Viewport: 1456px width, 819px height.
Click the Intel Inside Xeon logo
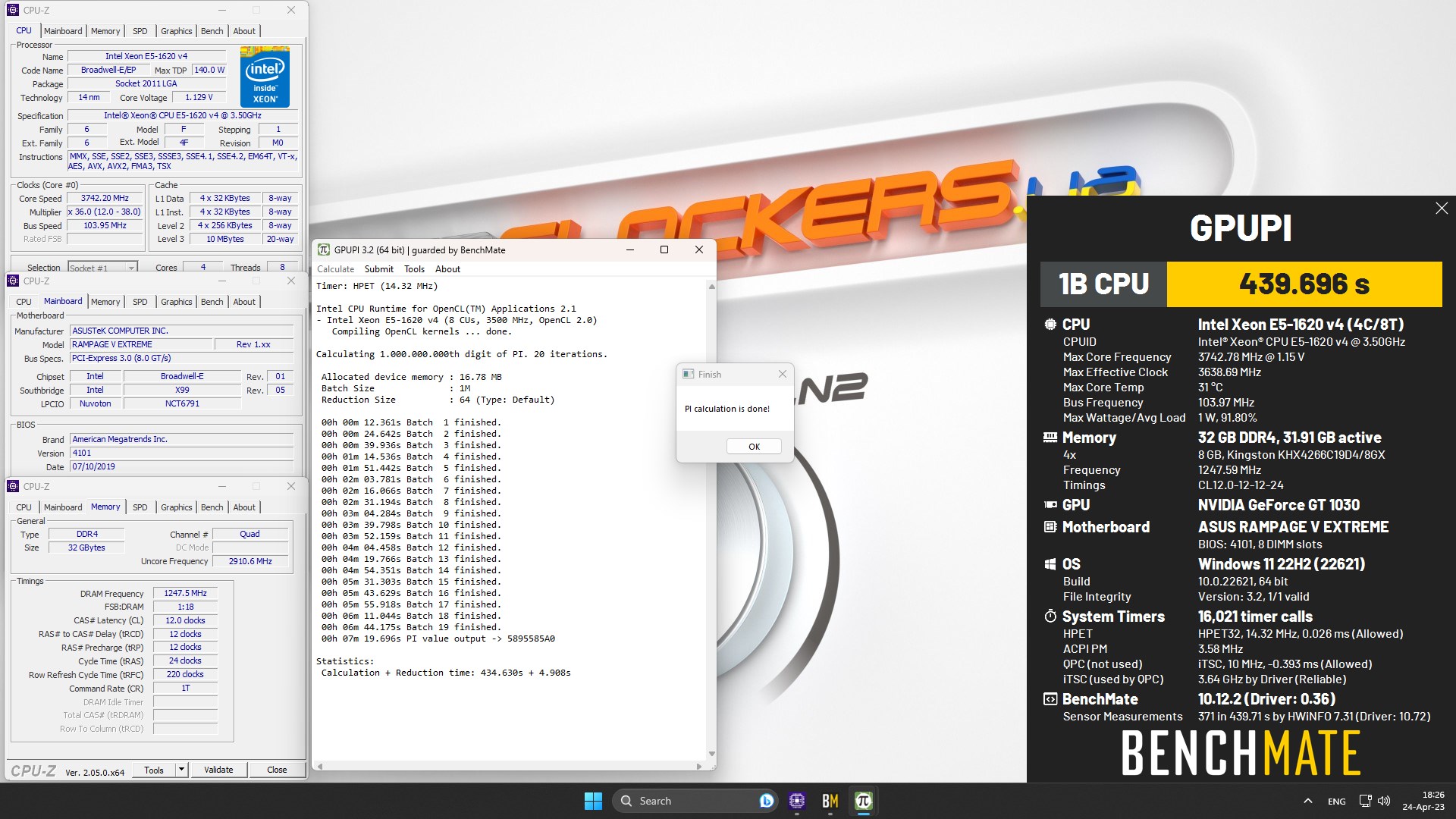(265, 77)
